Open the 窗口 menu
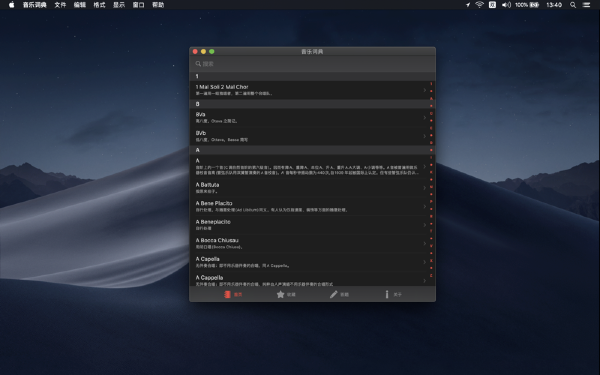Image resolution: width=600 pixels, height=375 pixels. coord(138,5)
